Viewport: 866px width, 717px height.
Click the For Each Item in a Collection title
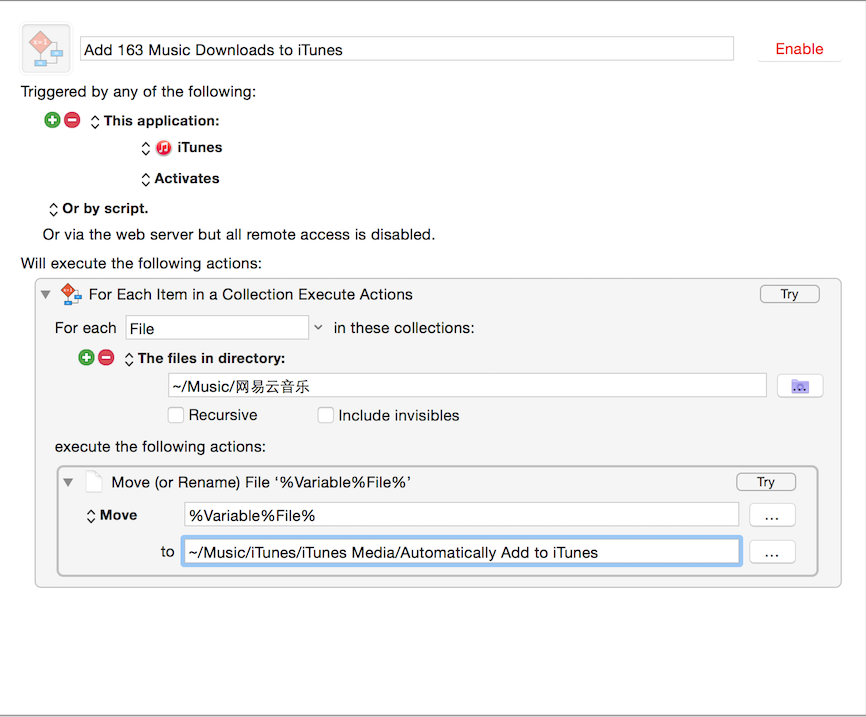coord(251,294)
